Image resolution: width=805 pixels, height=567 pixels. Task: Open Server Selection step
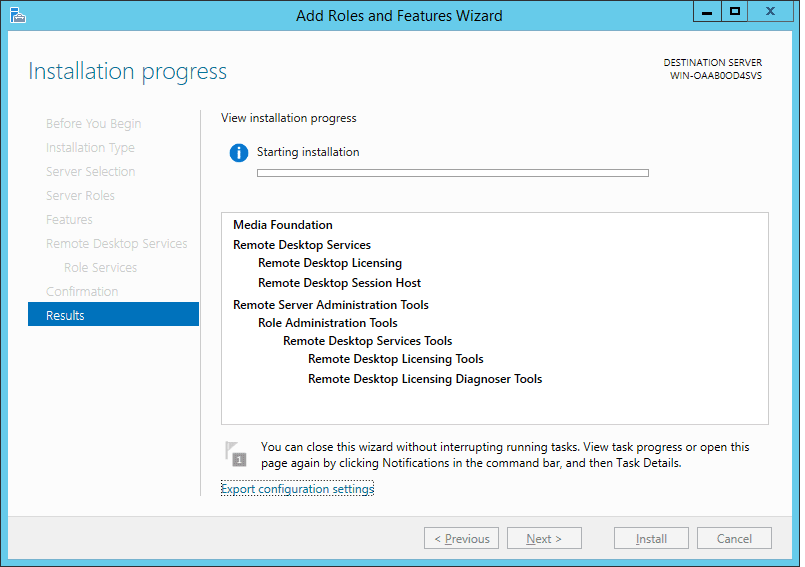[x=91, y=171]
